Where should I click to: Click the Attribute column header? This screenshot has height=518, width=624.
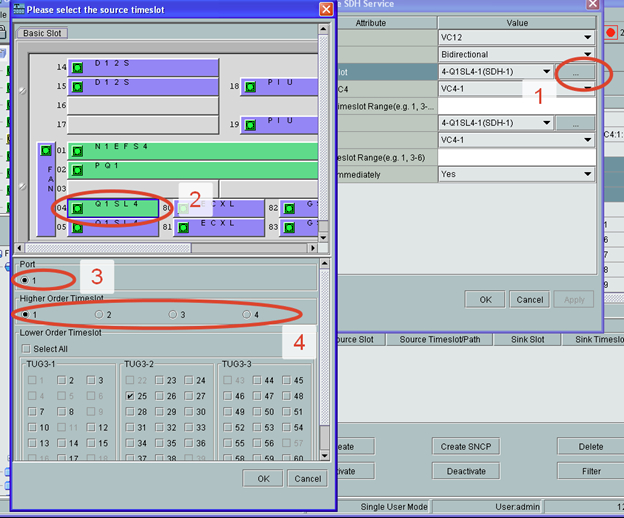(x=370, y=23)
